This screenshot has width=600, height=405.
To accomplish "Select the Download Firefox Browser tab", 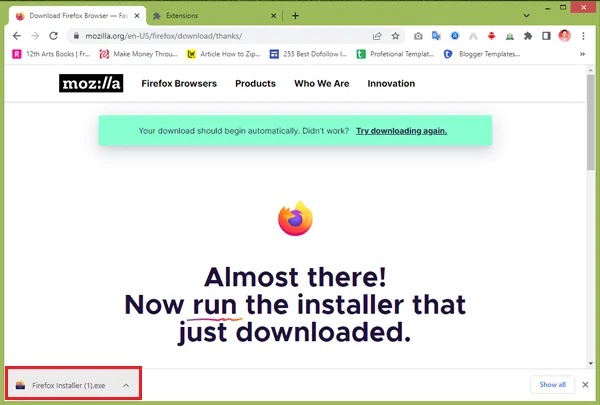I will [77, 16].
